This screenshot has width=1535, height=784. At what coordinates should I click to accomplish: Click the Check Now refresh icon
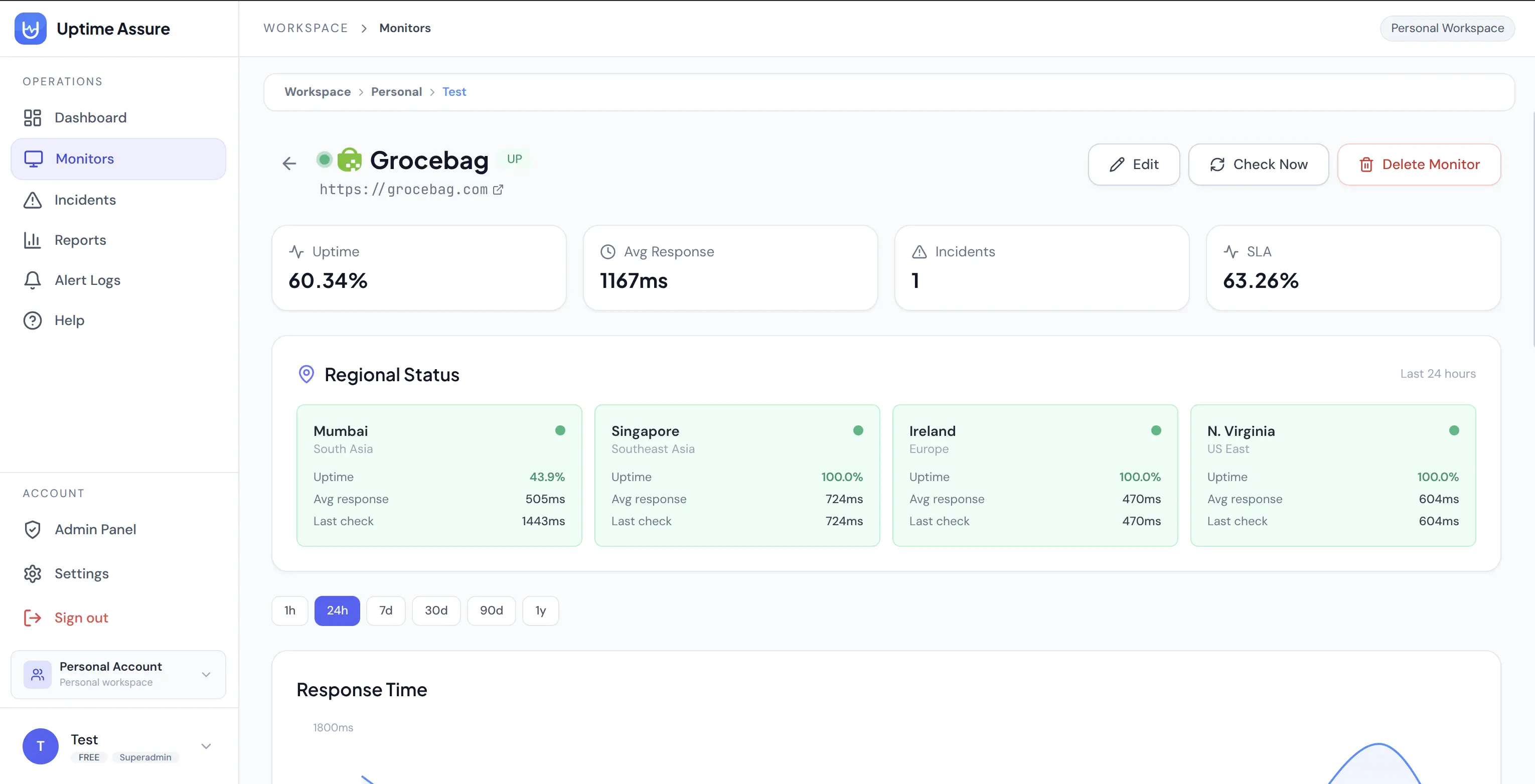coord(1217,165)
